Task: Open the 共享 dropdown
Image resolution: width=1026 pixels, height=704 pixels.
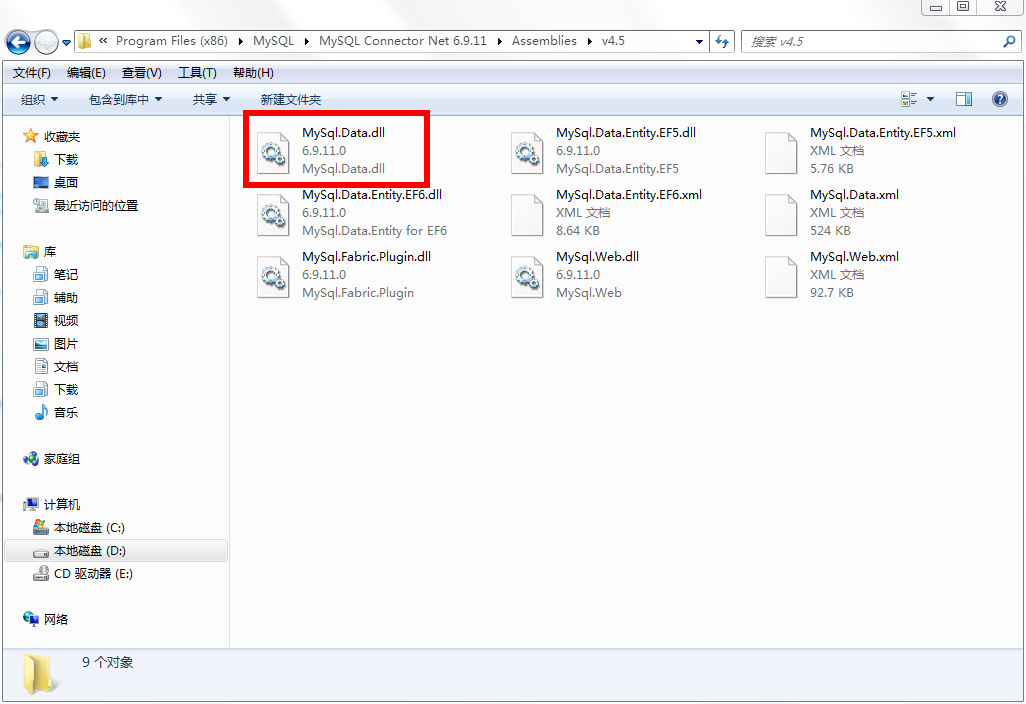Action: [211, 99]
